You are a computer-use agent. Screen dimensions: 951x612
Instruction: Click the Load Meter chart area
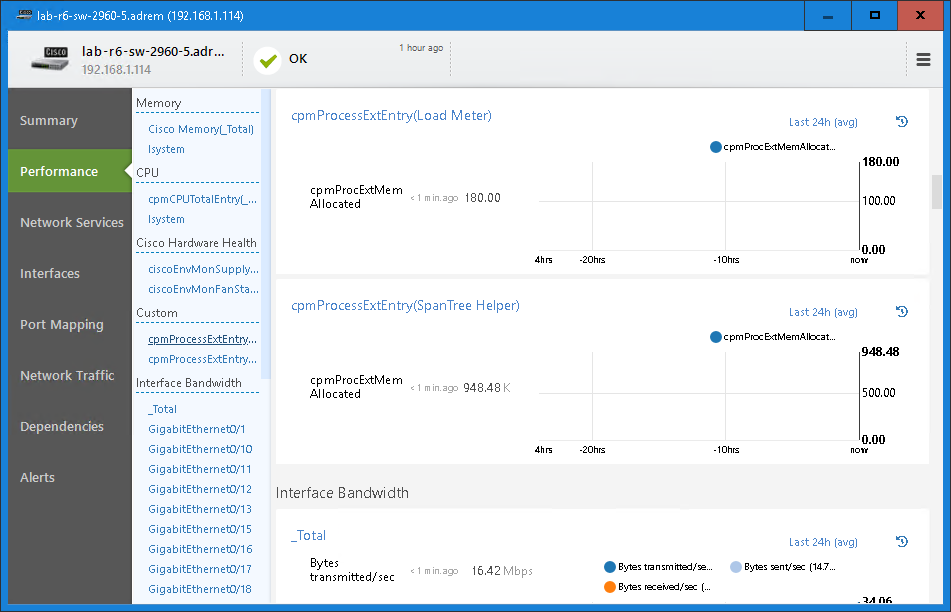(699, 206)
